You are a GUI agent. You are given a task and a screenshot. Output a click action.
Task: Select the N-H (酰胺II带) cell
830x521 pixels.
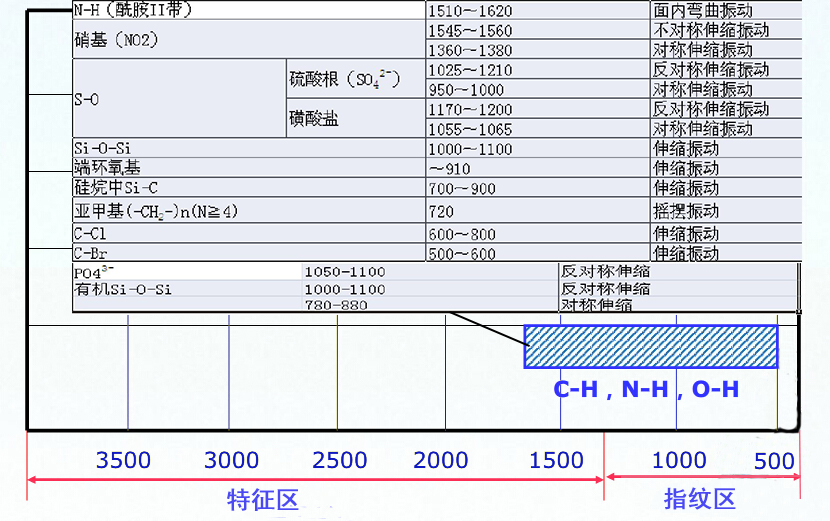249,10
